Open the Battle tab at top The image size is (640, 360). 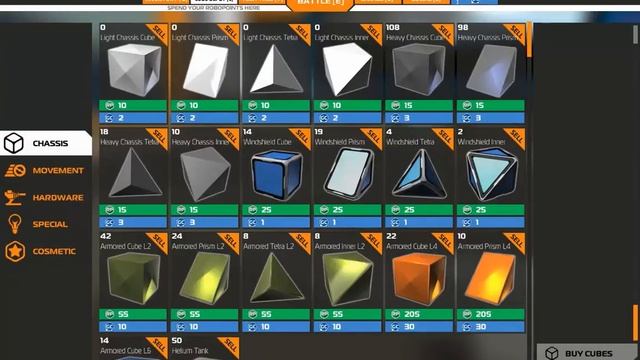click(320, 4)
